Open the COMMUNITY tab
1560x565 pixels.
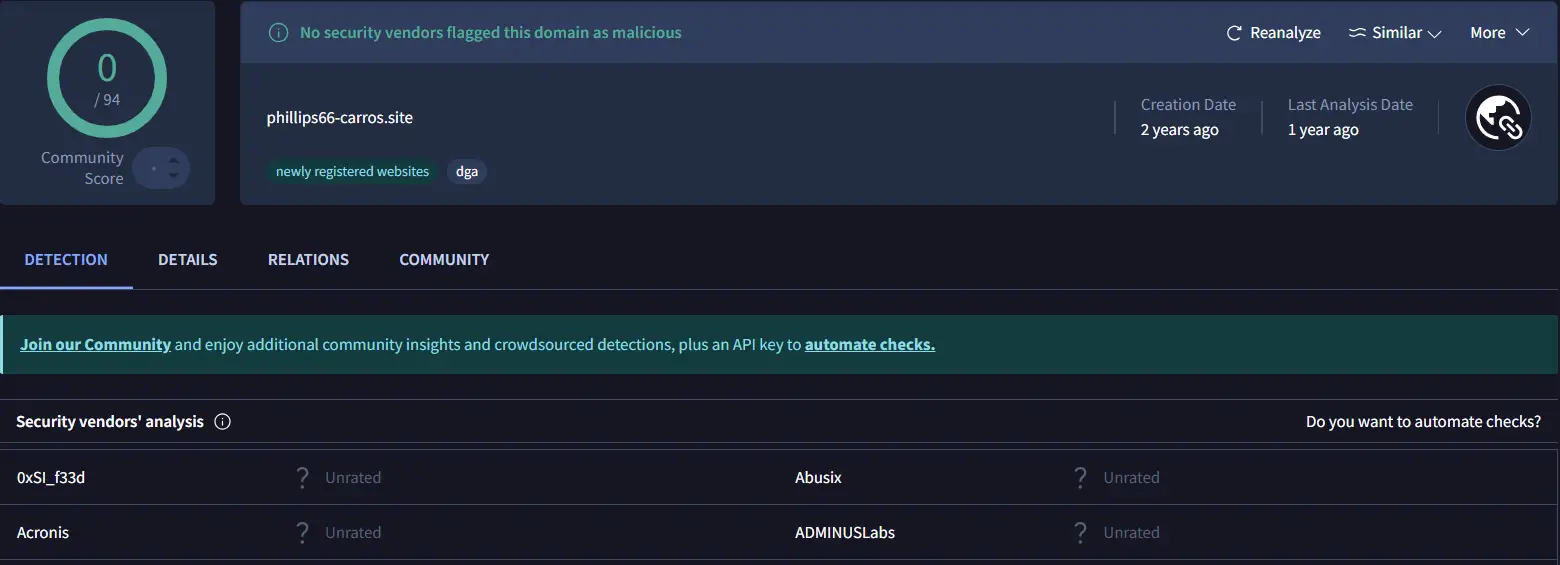[x=444, y=260]
